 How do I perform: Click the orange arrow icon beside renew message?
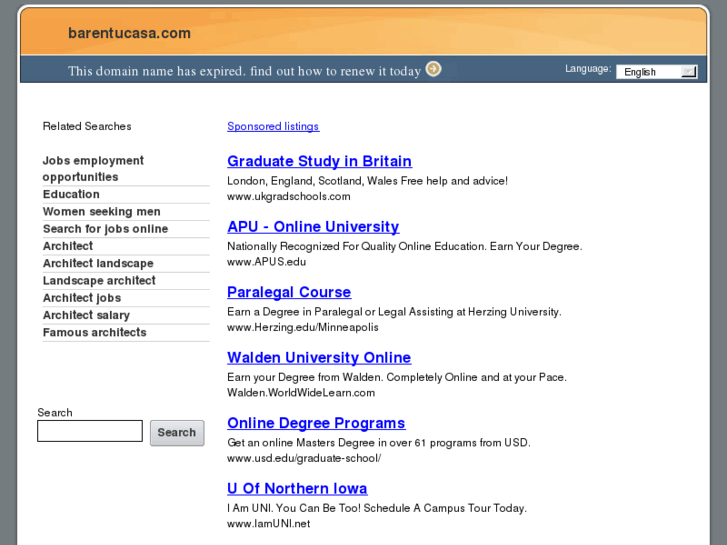pos(433,69)
